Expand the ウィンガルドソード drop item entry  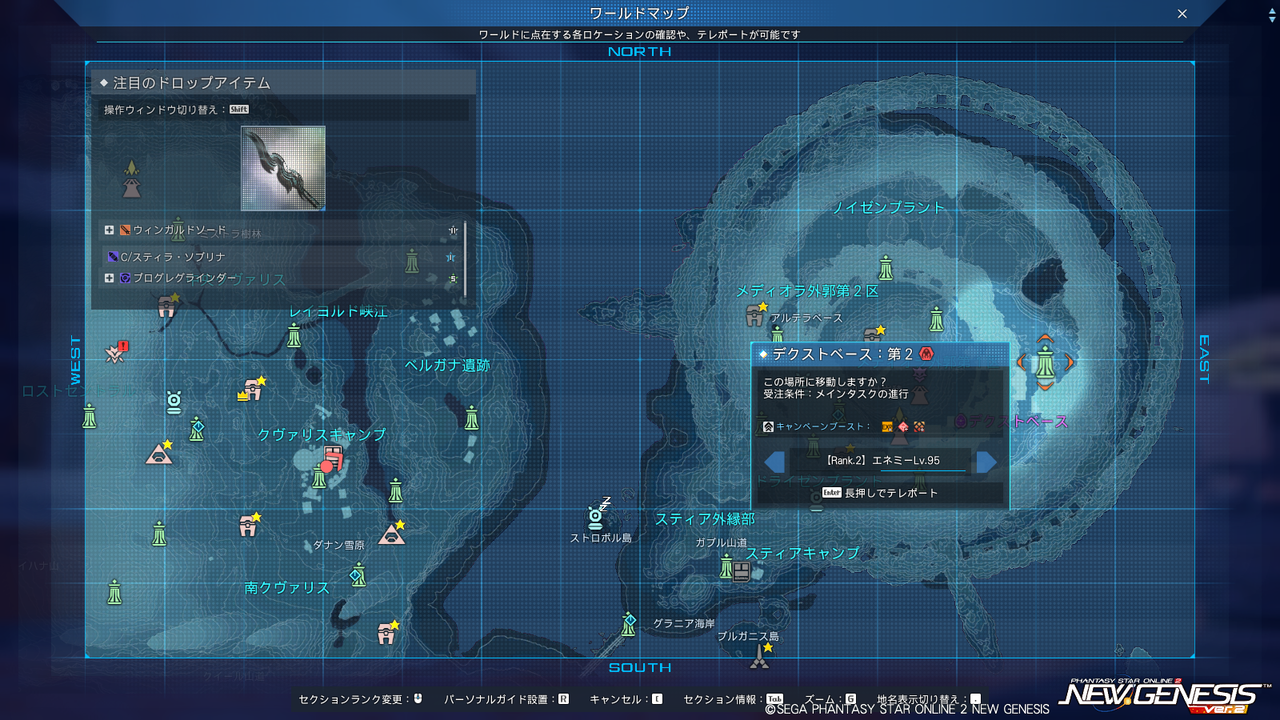coord(110,230)
